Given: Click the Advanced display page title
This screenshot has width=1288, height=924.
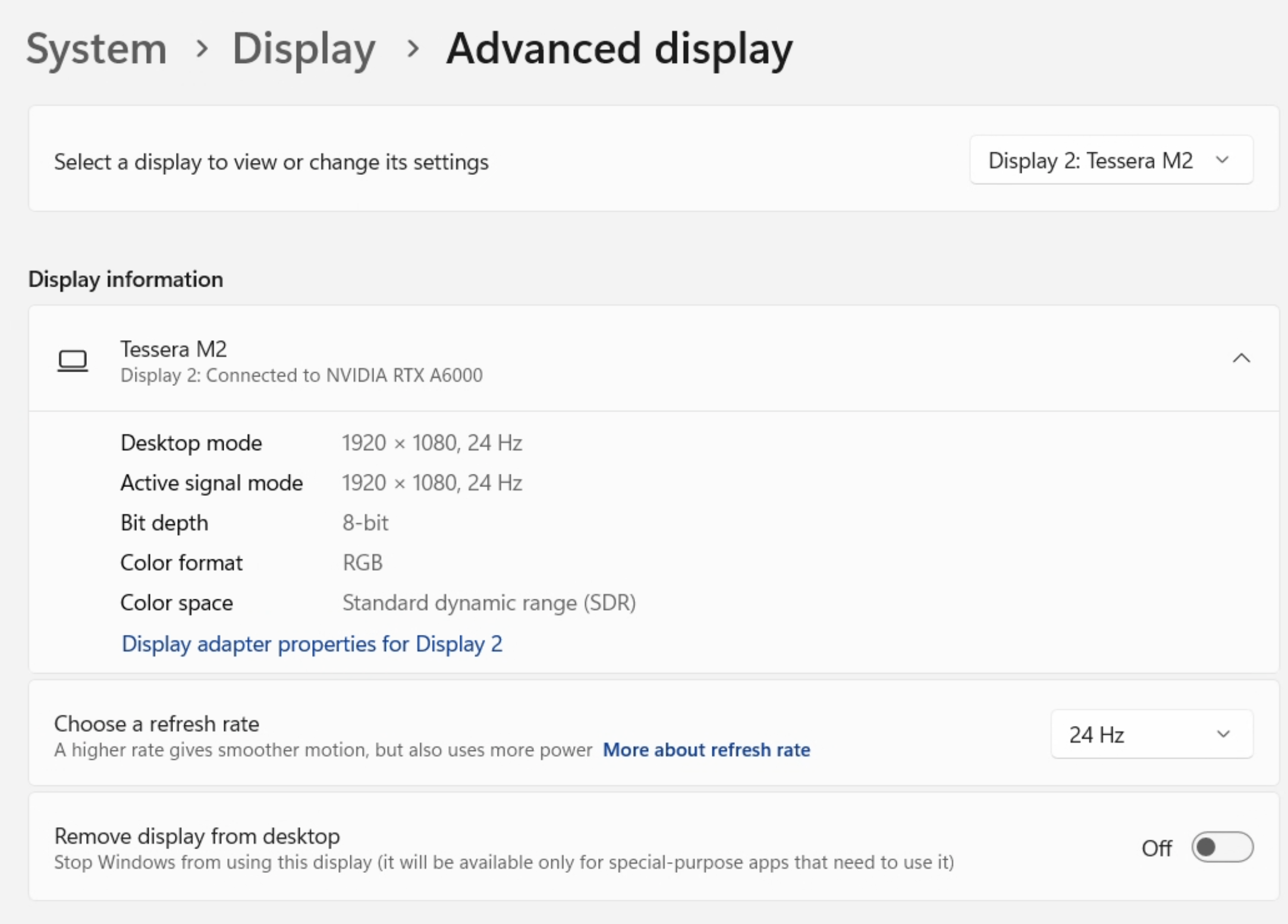Looking at the screenshot, I should (619, 49).
